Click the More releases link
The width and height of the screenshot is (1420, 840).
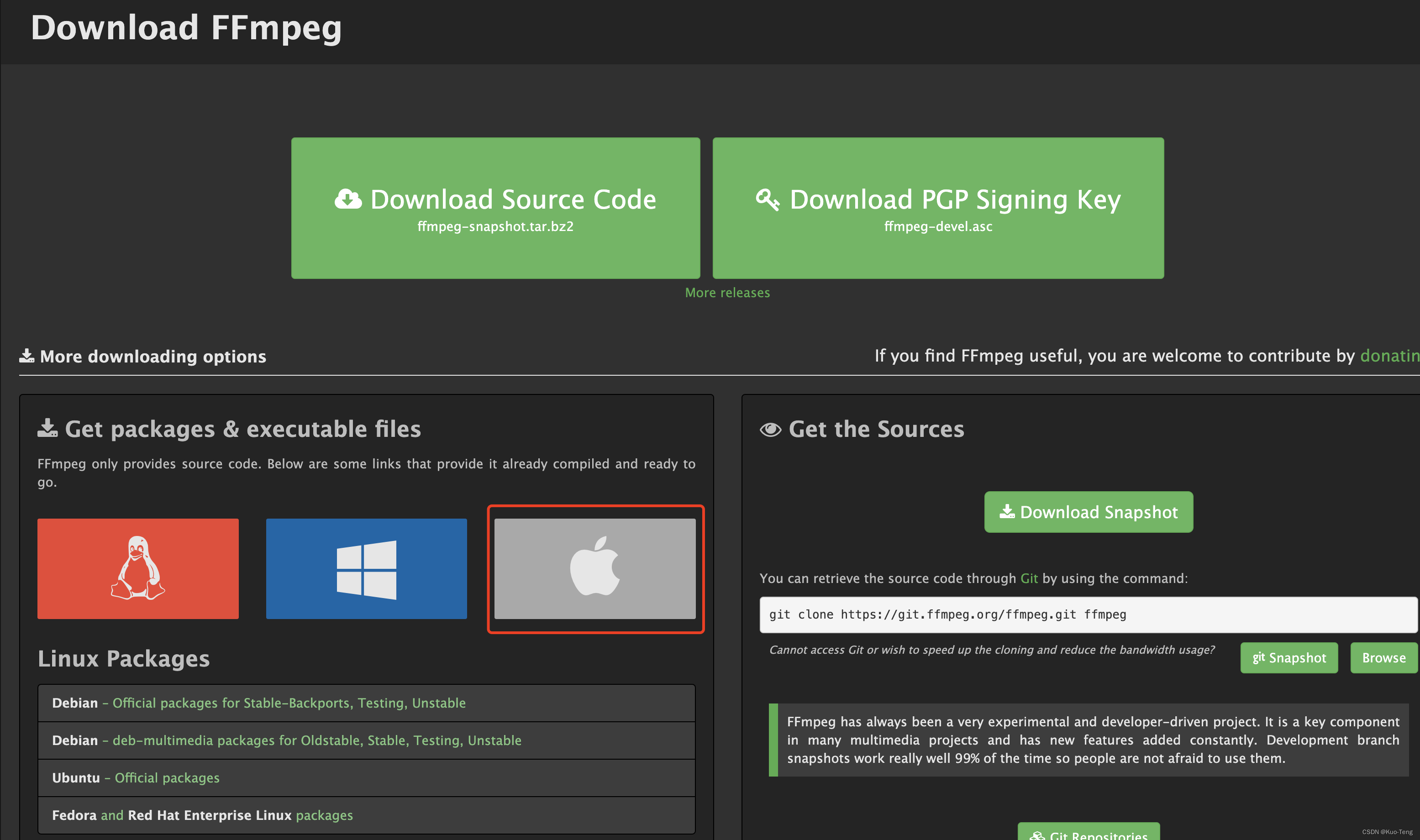tap(728, 292)
